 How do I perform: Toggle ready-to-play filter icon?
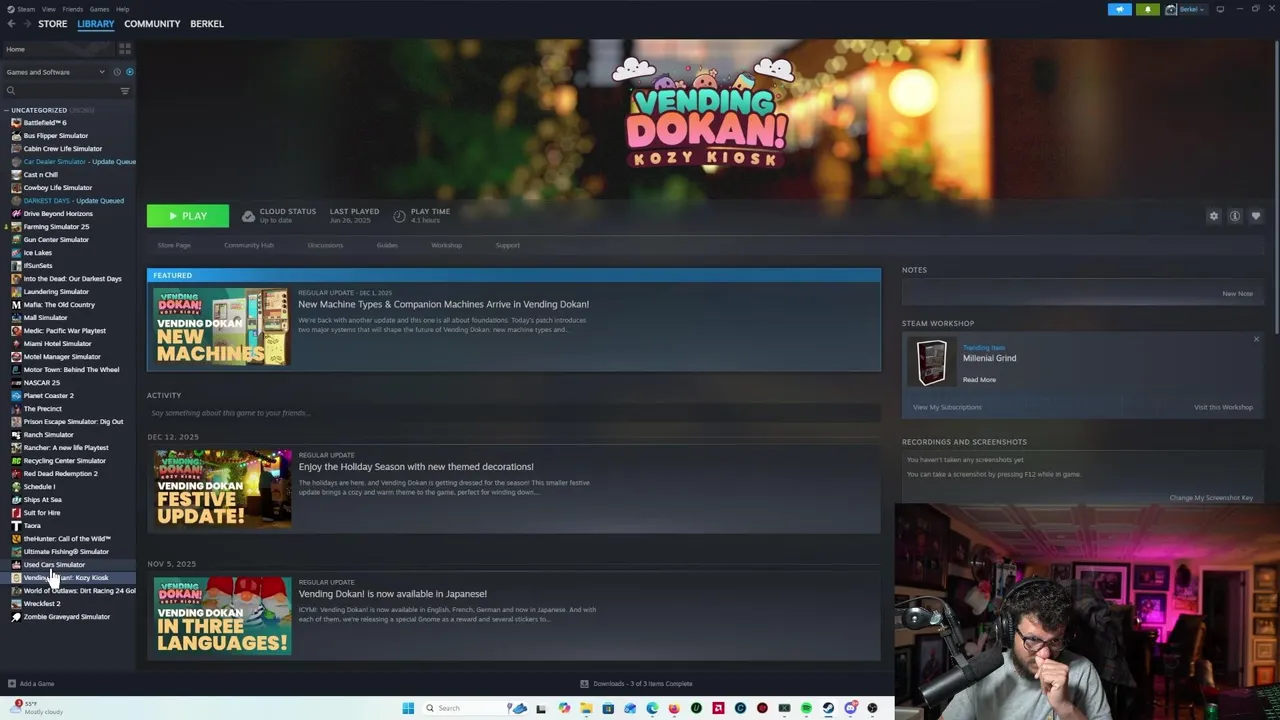pyautogui.click(x=129, y=72)
